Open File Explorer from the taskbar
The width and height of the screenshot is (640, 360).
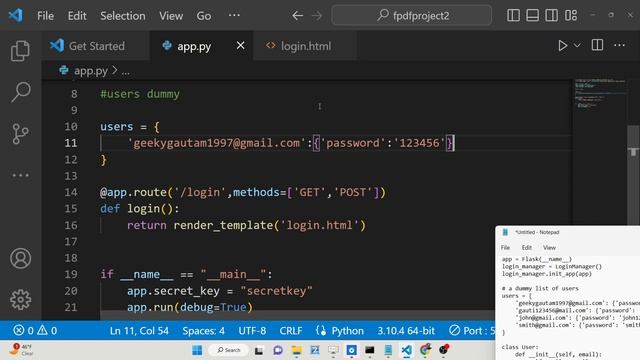[296, 350]
